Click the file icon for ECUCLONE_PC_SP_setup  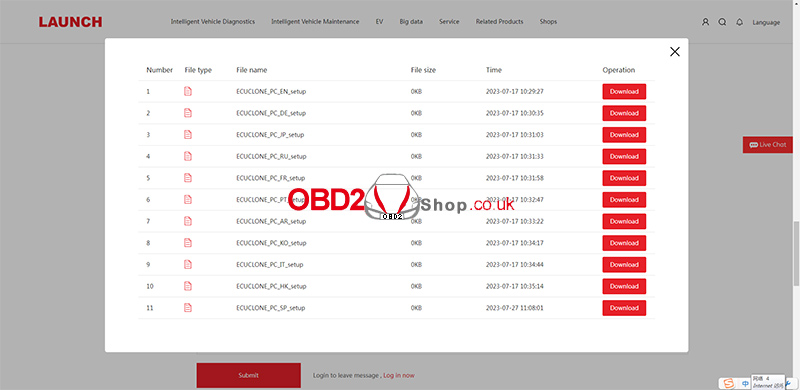pos(188,308)
